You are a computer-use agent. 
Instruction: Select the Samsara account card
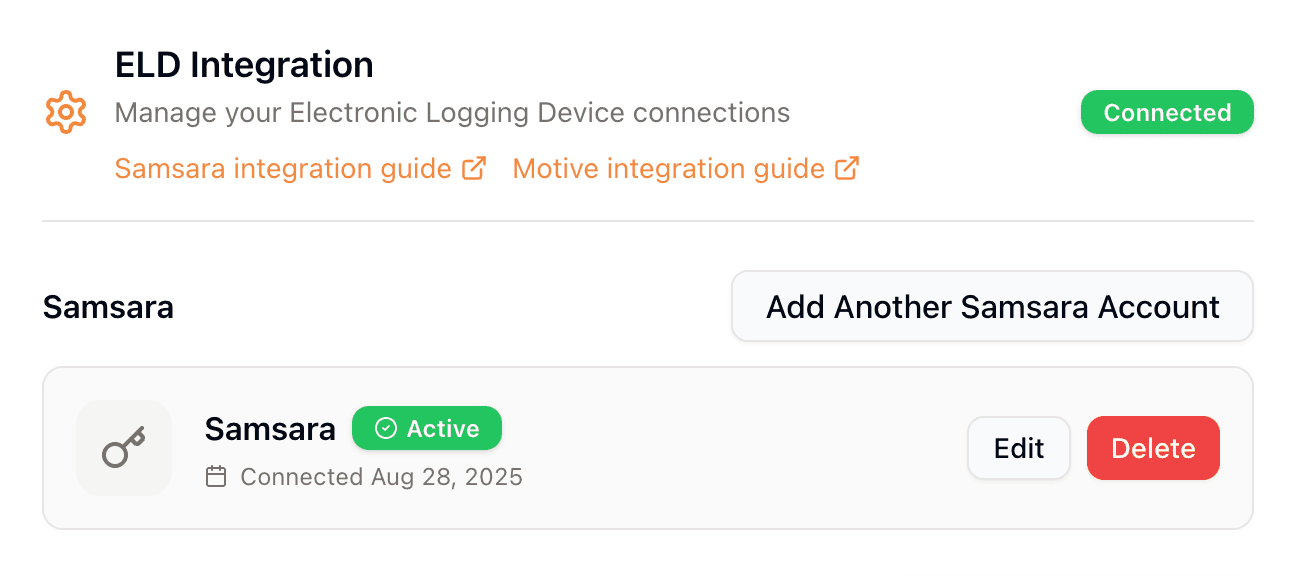pos(646,447)
